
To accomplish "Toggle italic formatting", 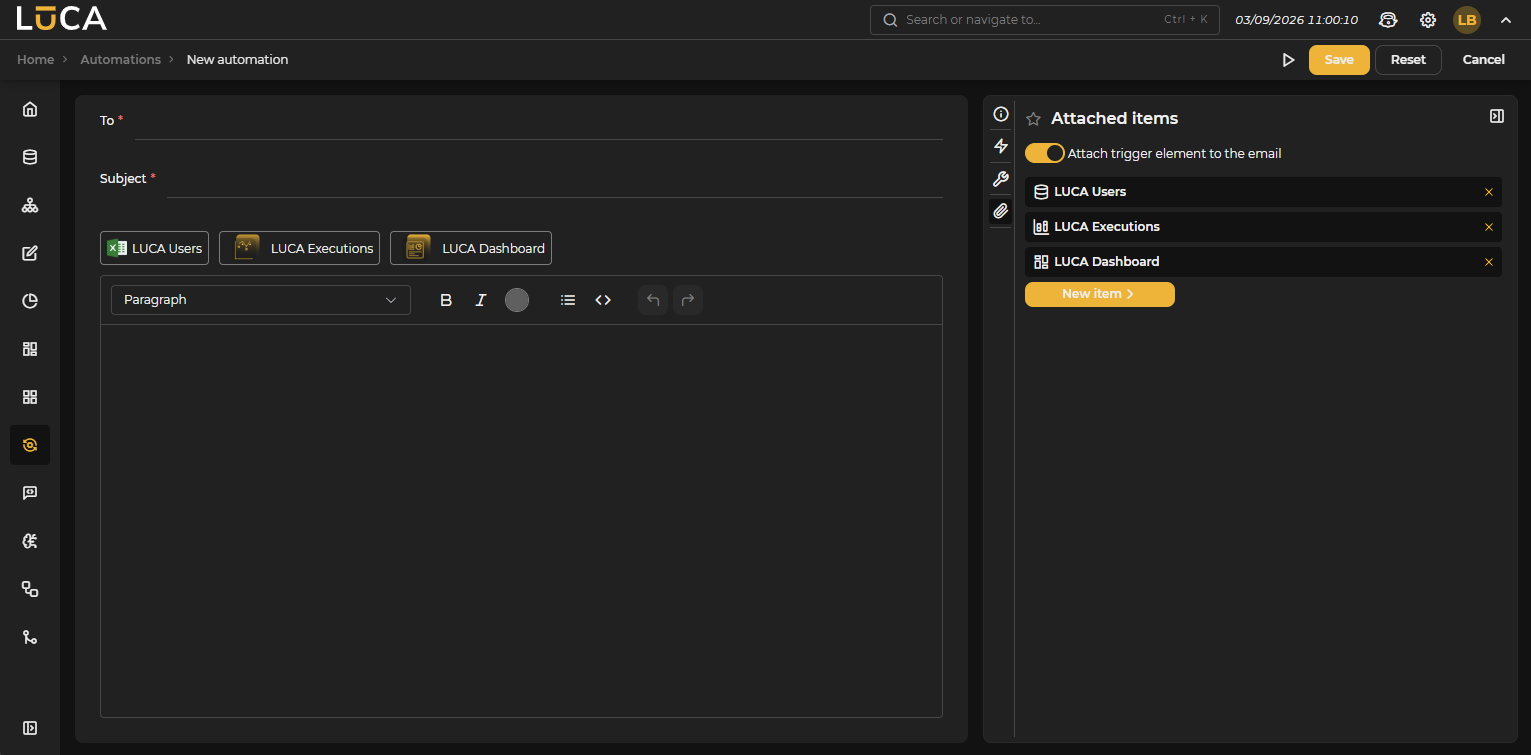I will coord(481,300).
